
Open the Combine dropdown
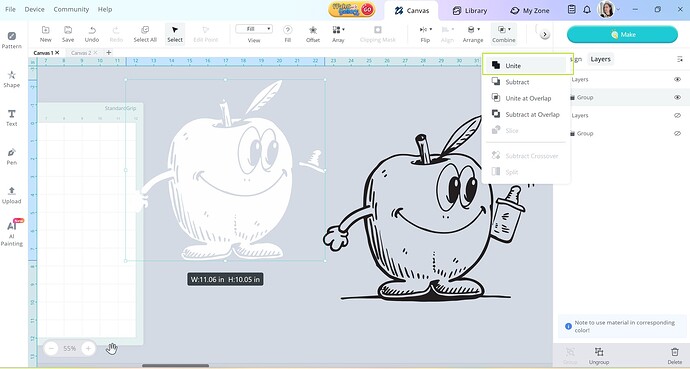[504, 34]
